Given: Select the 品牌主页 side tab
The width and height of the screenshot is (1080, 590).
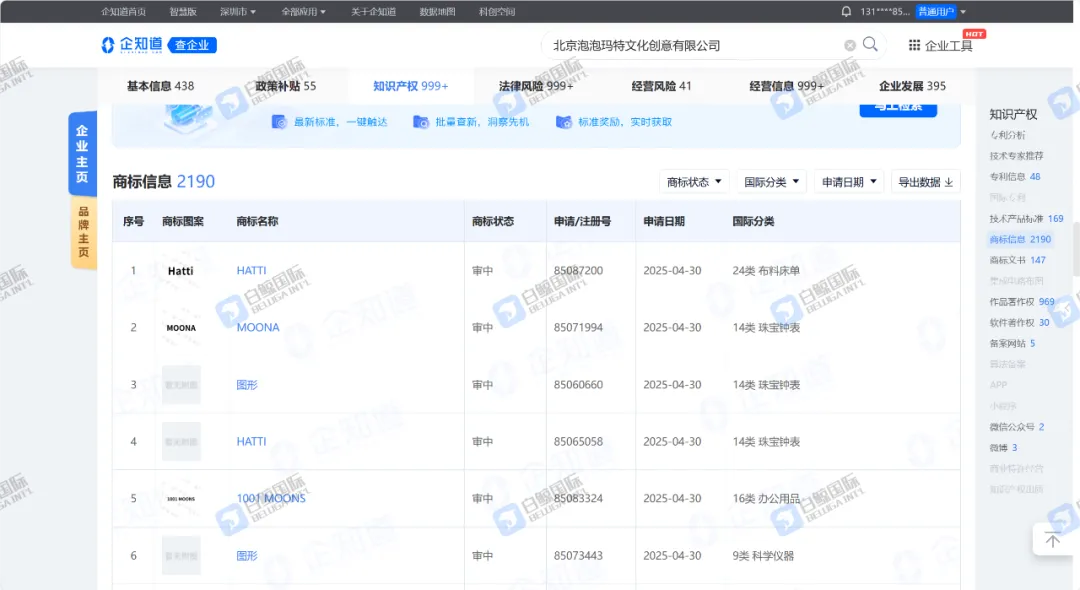Looking at the screenshot, I should [x=83, y=232].
